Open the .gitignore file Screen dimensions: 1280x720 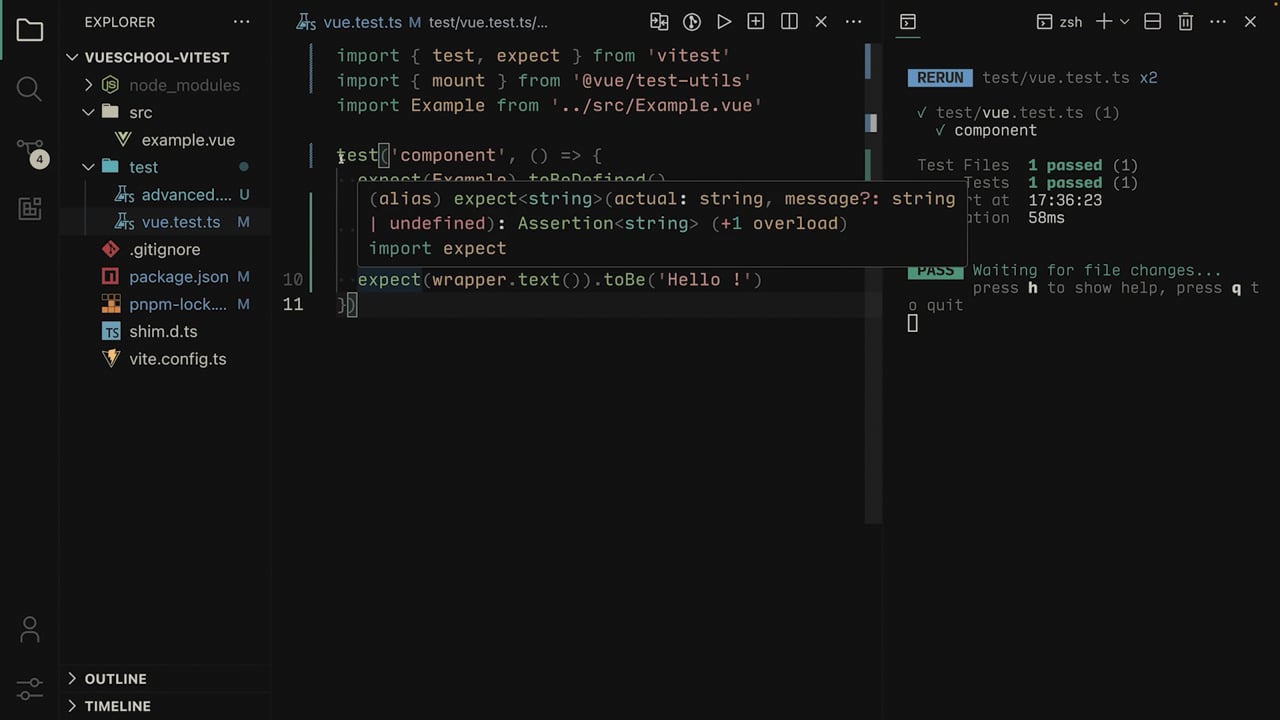click(164, 249)
